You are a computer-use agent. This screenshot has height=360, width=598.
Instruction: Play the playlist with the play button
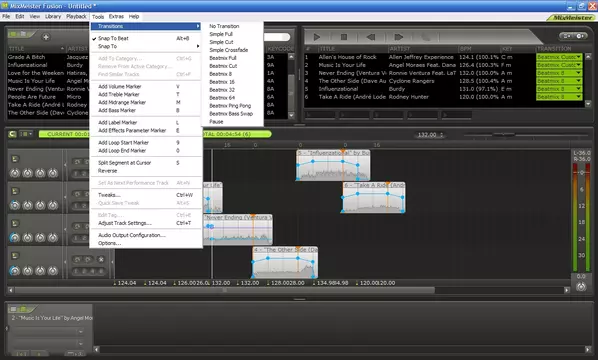317,37
